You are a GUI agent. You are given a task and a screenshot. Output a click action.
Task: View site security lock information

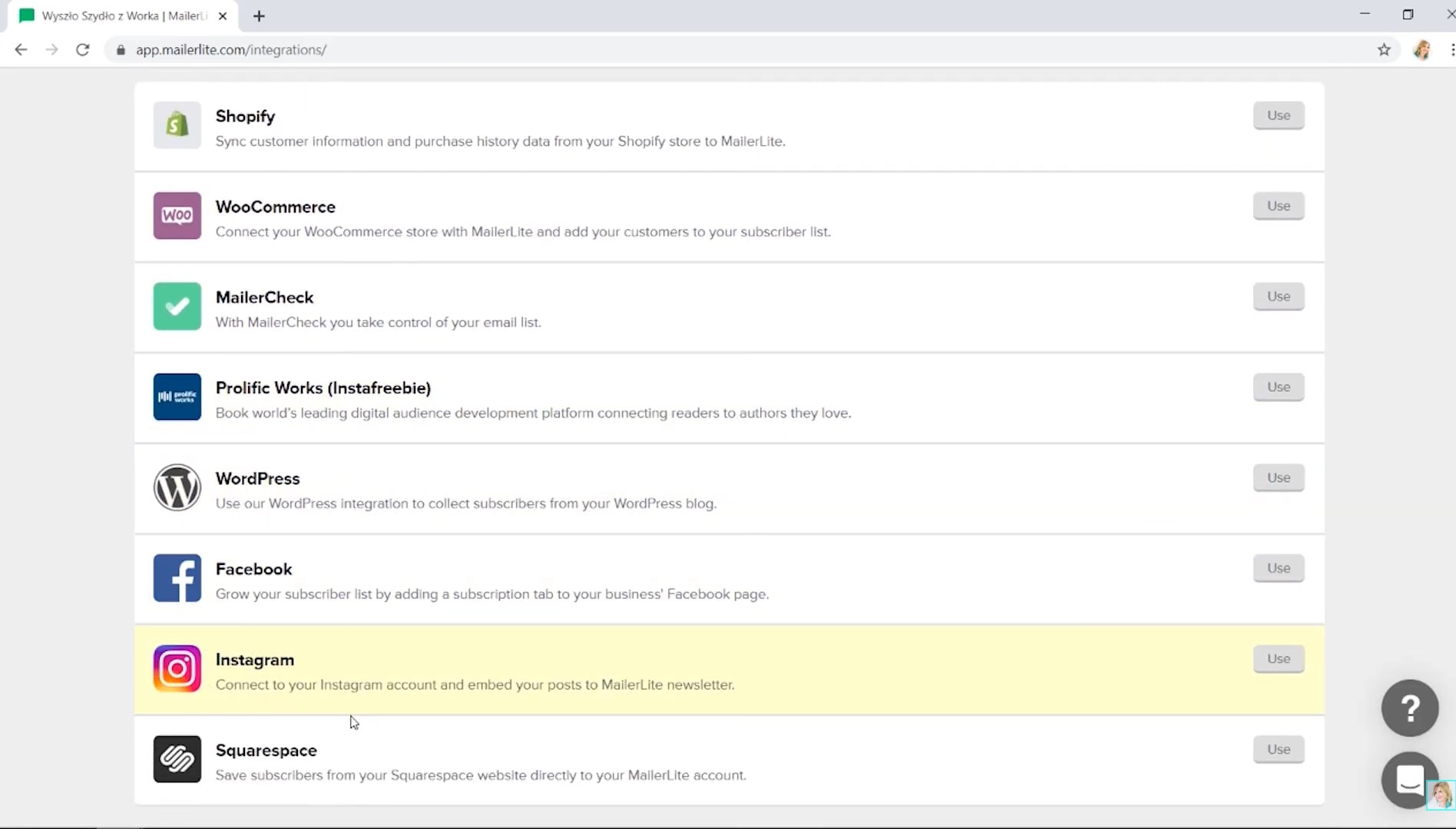tap(121, 50)
